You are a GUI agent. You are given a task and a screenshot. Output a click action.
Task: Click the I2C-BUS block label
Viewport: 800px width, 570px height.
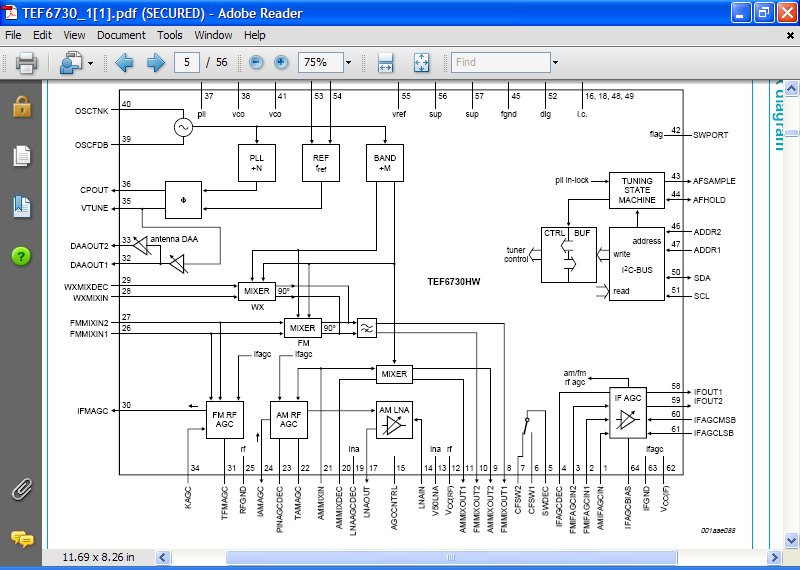coord(637,270)
